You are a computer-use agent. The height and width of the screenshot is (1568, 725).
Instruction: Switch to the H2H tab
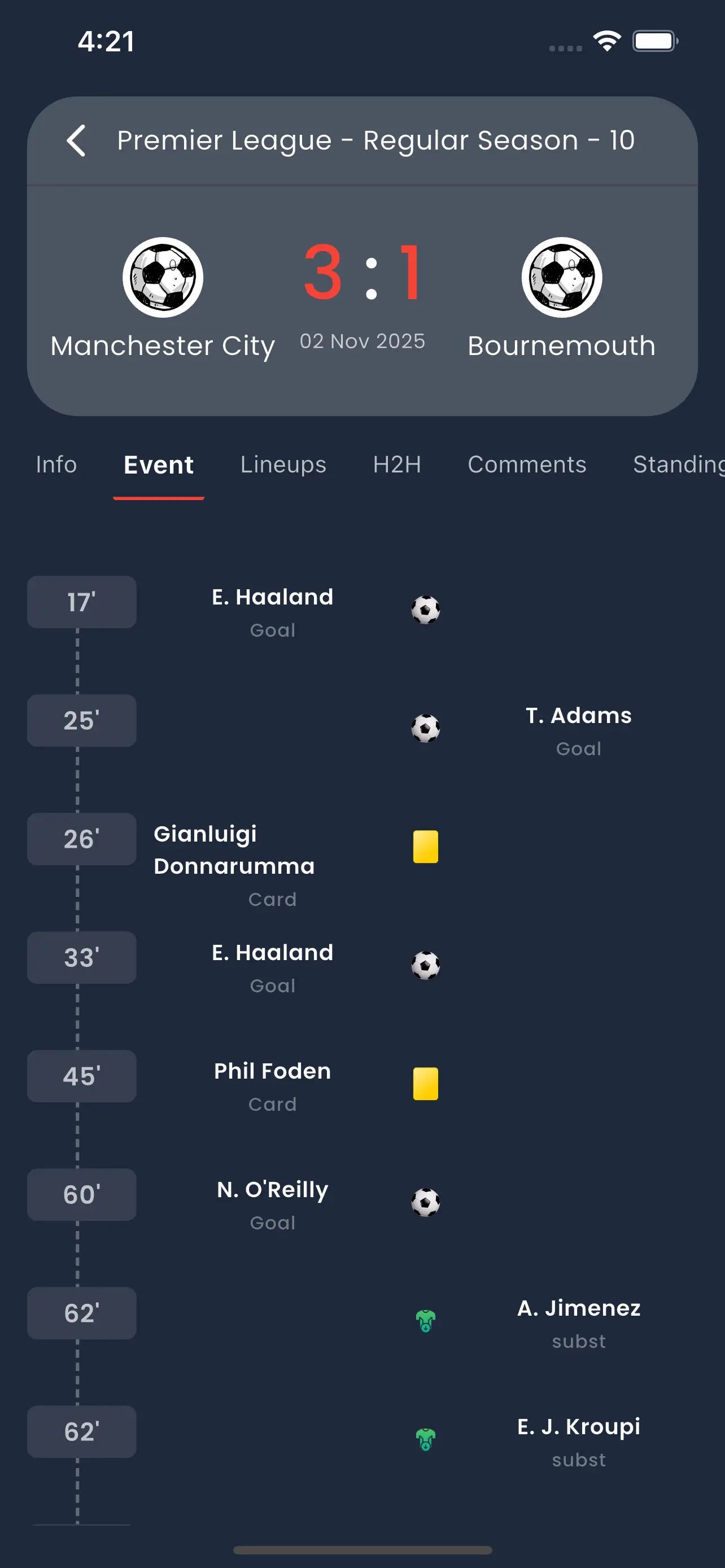click(397, 465)
